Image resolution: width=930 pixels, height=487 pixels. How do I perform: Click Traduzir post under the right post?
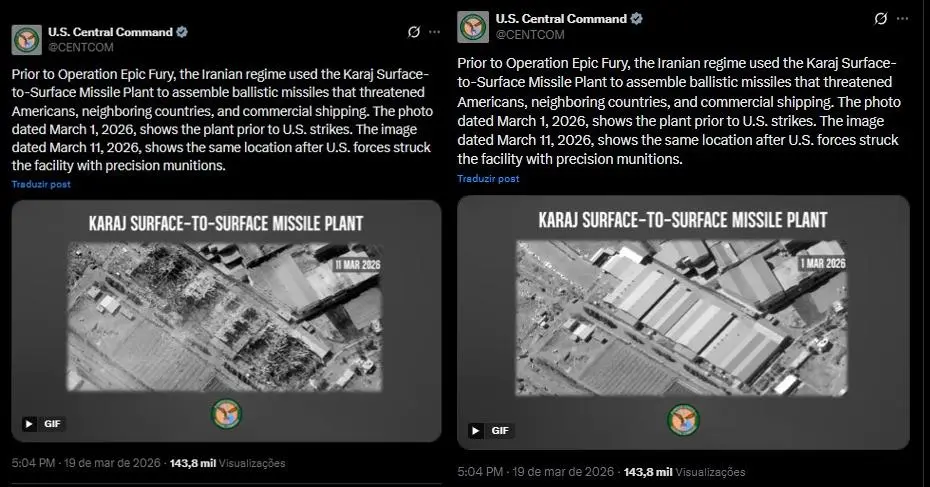tap(488, 179)
